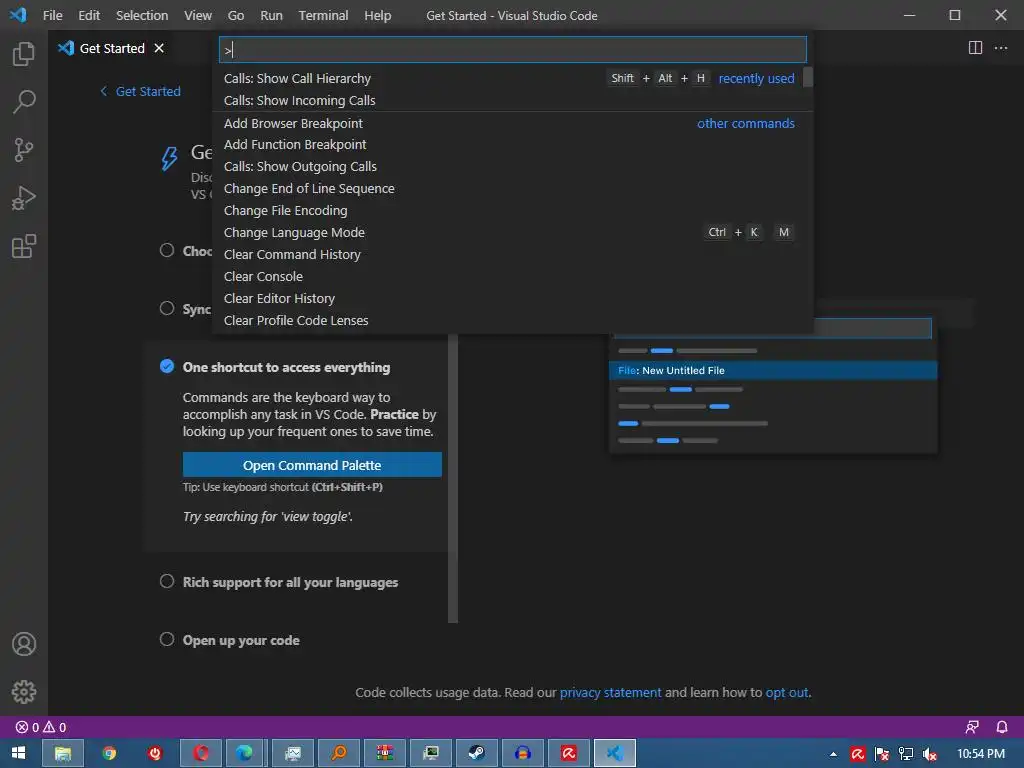This screenshot has width=1024, height=768.
Task: Run 'Calls: Show Outgoing Calls' command
Action: (513, 167)
